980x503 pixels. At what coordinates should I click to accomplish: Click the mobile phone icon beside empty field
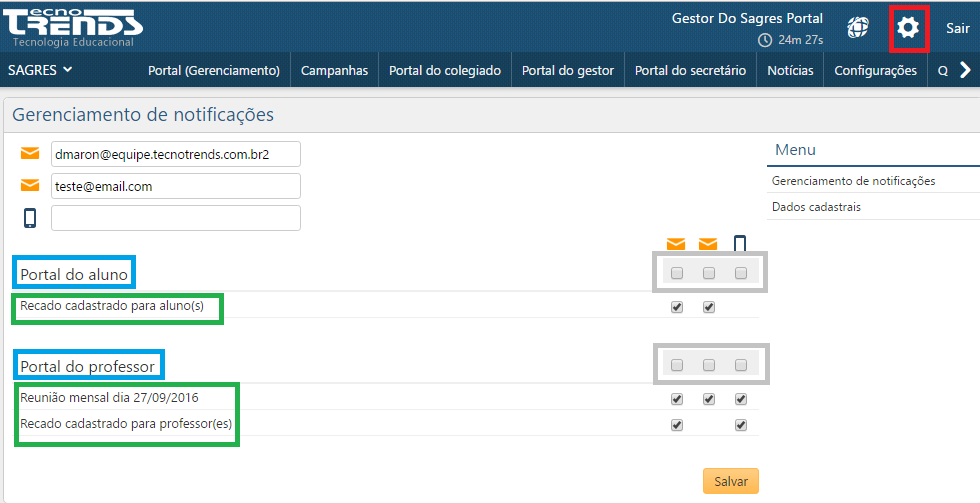point(30,218)
